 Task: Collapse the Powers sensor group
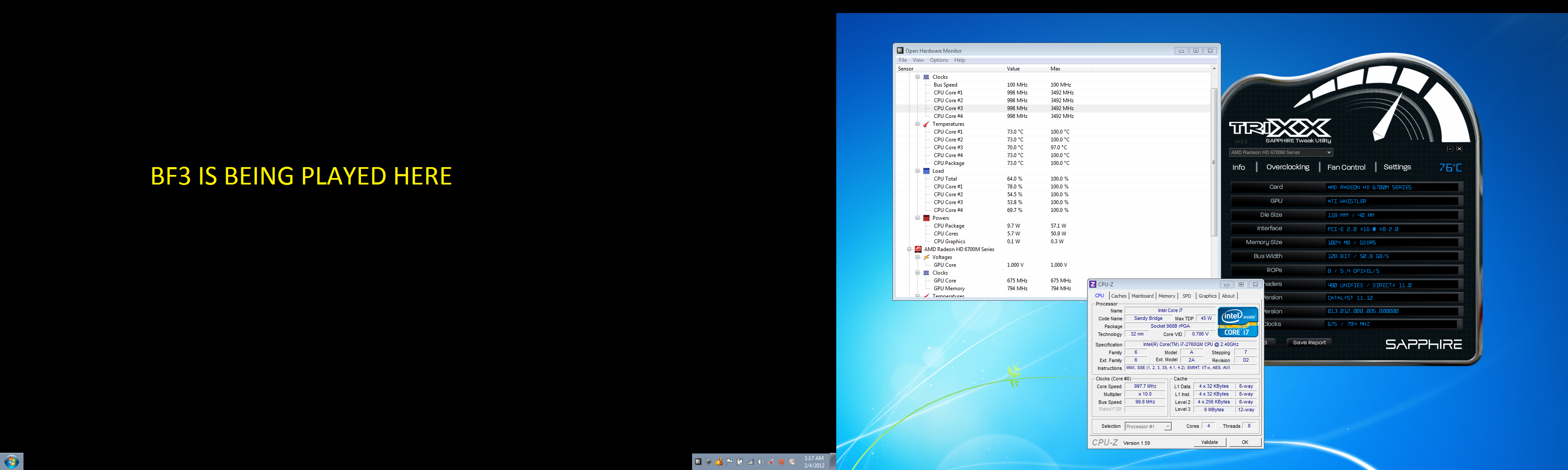[x=917, y=218]
